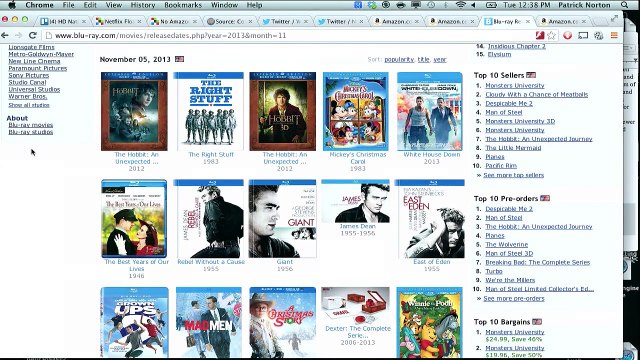The width and height of the screenshot is (640, 360).
Task: Reload the page with refresh icon
Action: click(x=33, y=36)
